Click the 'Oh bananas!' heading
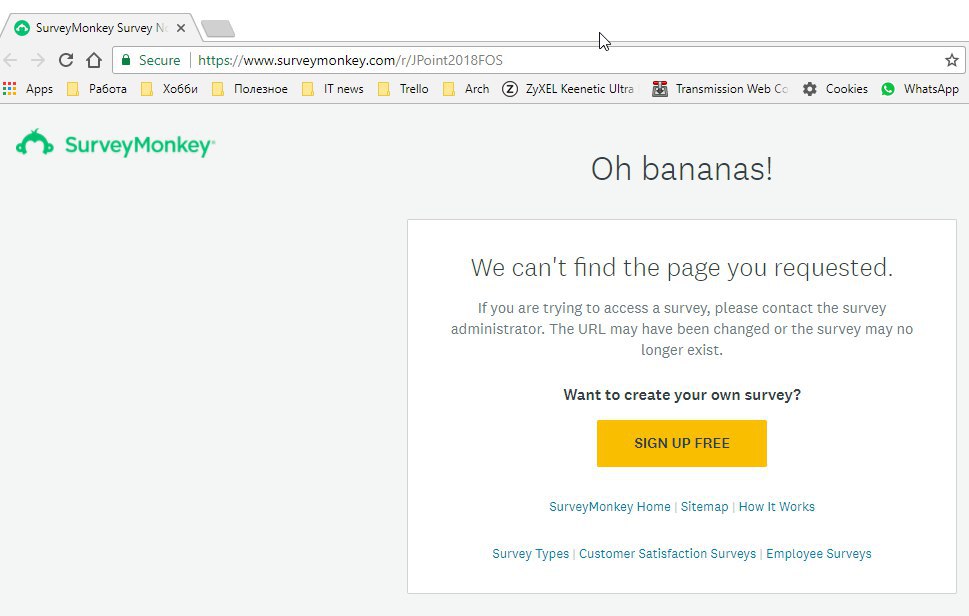 point(682,169)
